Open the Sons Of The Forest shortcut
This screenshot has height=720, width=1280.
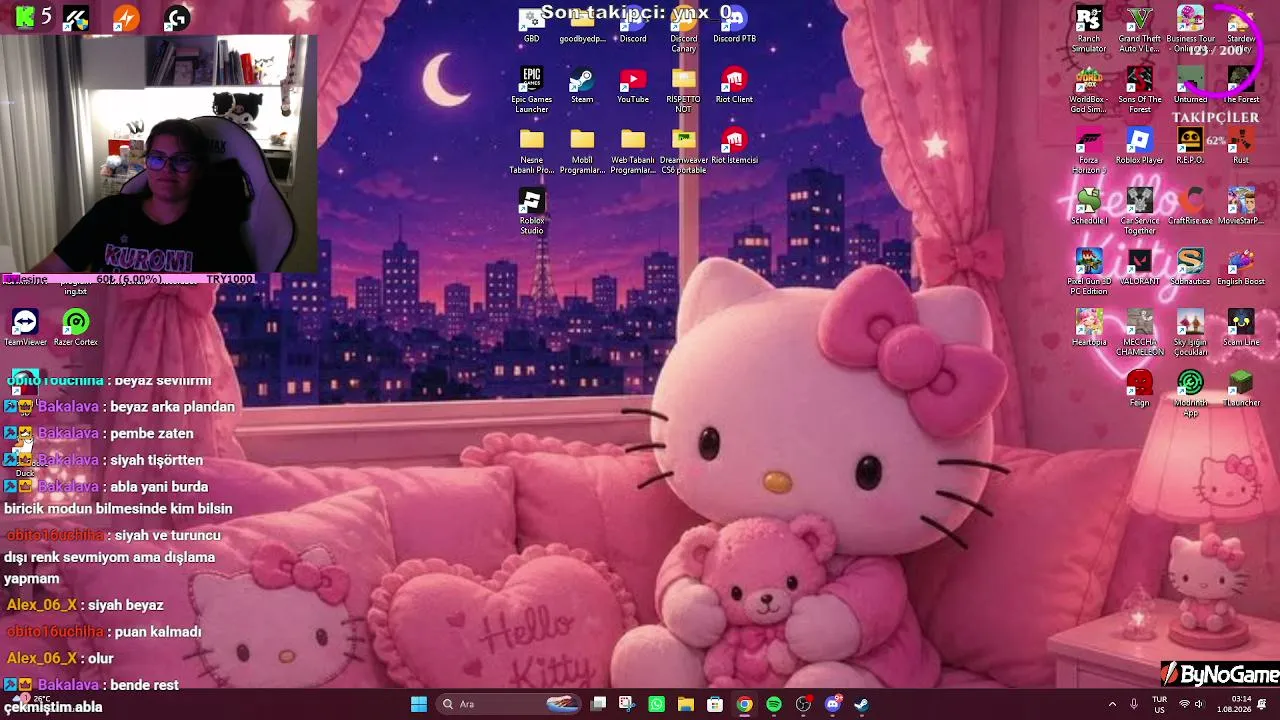tap(1139, 91)
